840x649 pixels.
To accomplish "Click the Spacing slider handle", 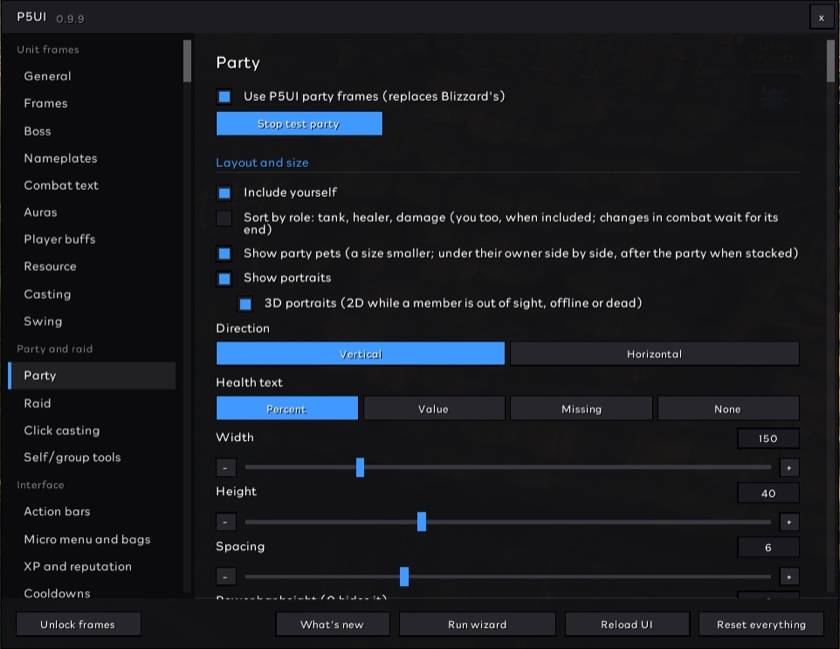I will 404,576.
